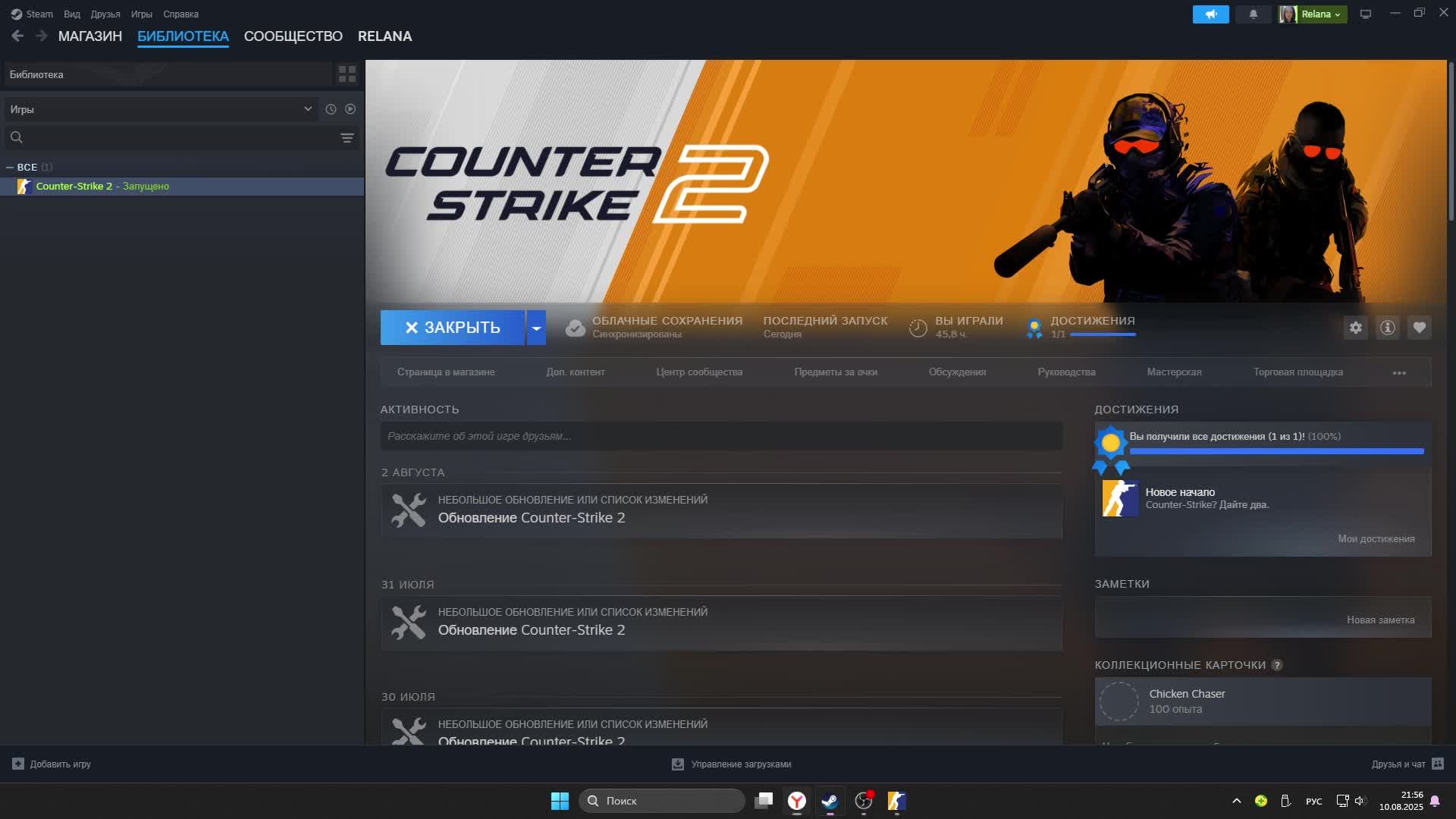
Task: Open the Steam announcements megaphone icon
Action: tap(1210, 14)
